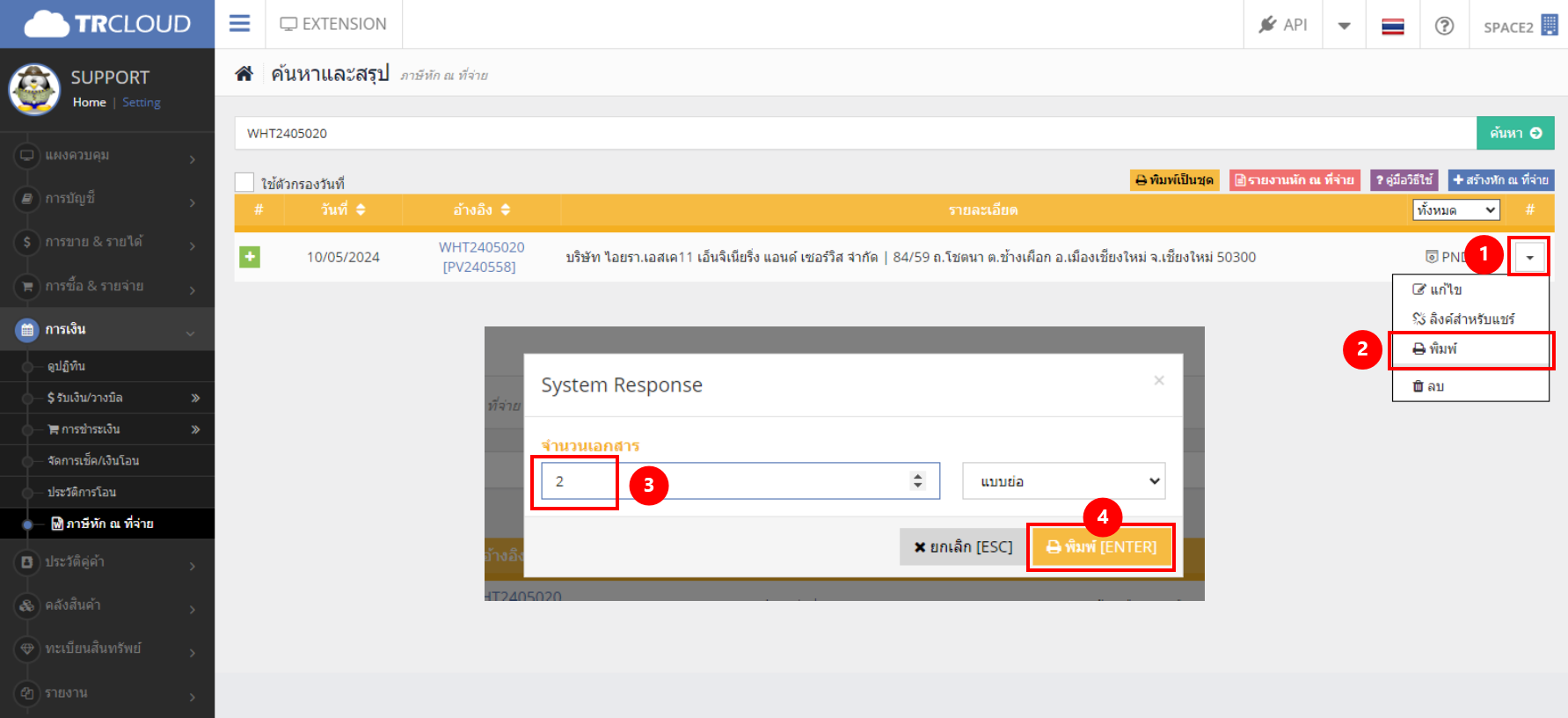Click the การขาย dollar icon in sidebar
This screenshot has height=718, width=1568.
[27, 242]
